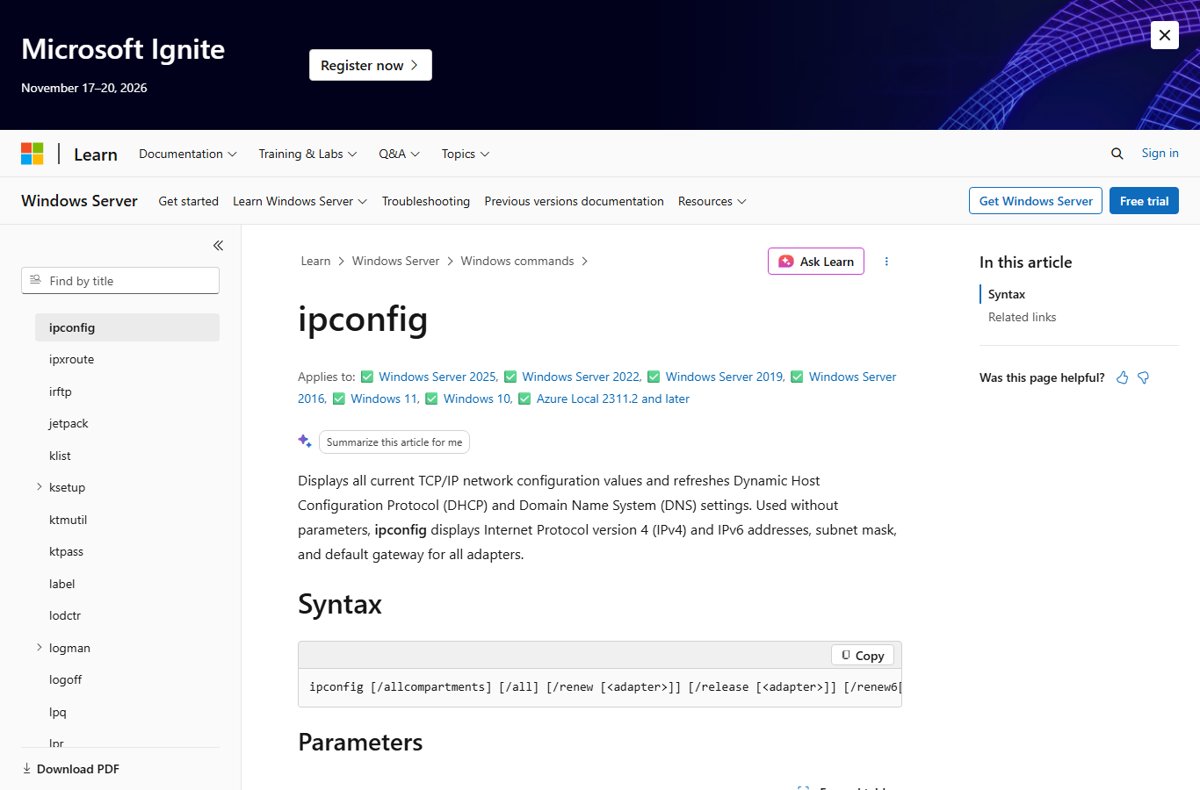Jump to Related links section
This screenshot has height=790, width=1200.
pos(1022,317)
